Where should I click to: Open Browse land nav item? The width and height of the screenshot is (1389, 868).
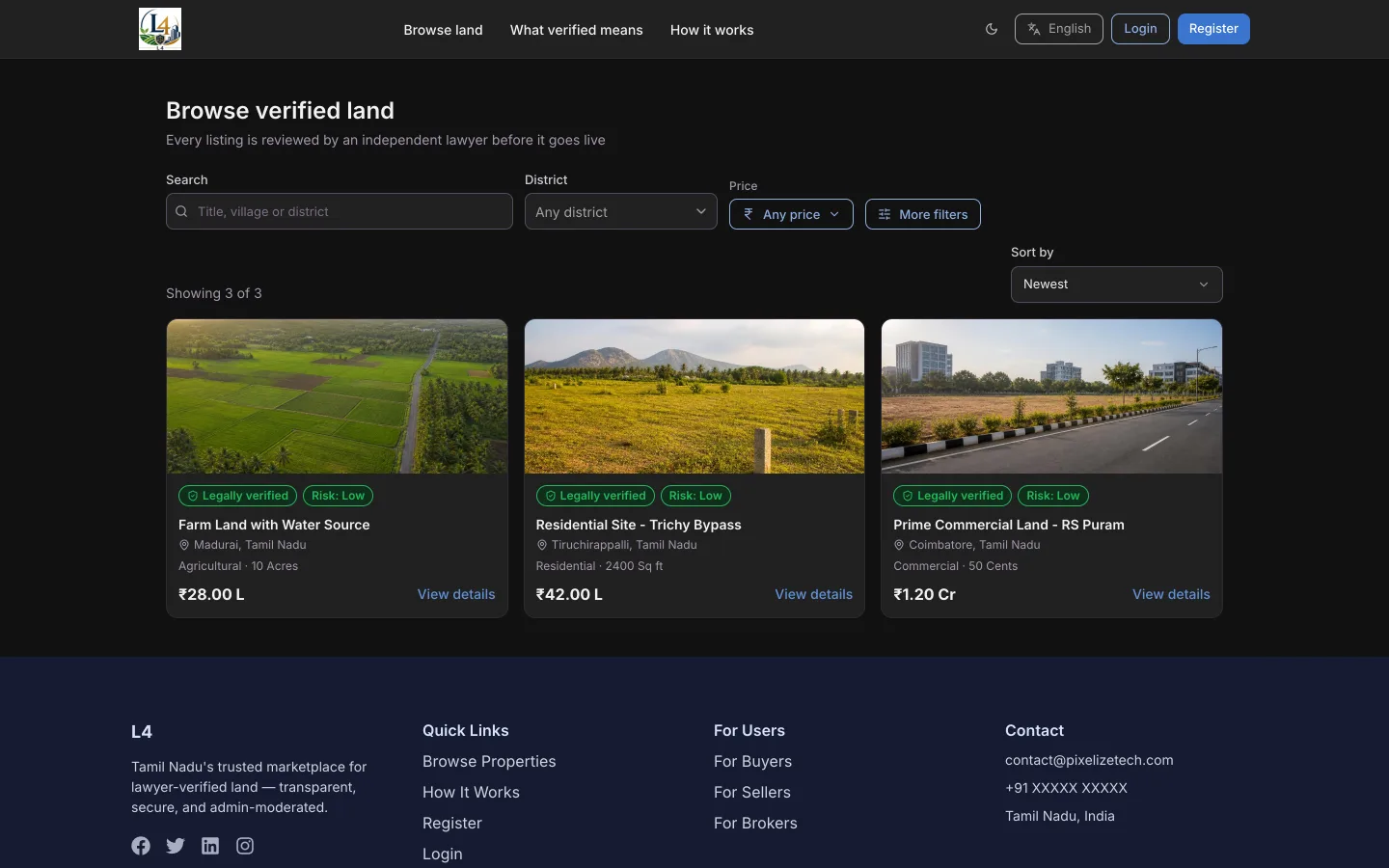click(x=443, y=30)
